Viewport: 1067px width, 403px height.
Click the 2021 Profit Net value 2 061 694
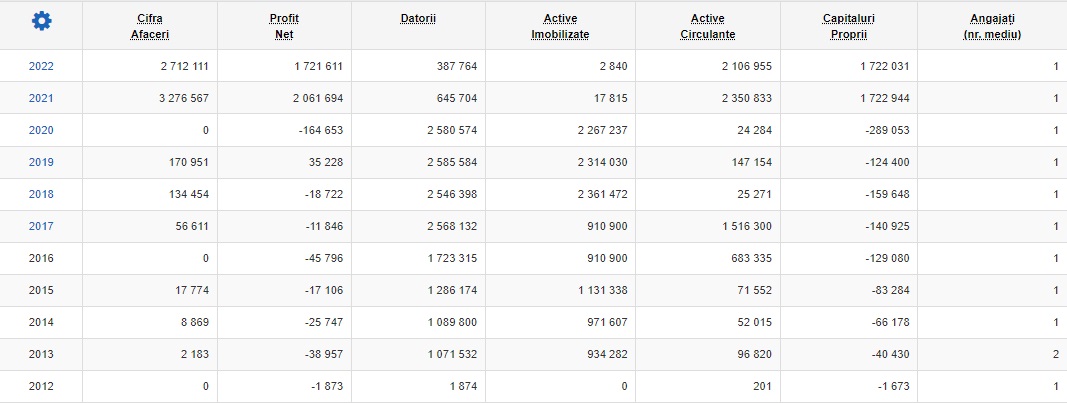309,99
